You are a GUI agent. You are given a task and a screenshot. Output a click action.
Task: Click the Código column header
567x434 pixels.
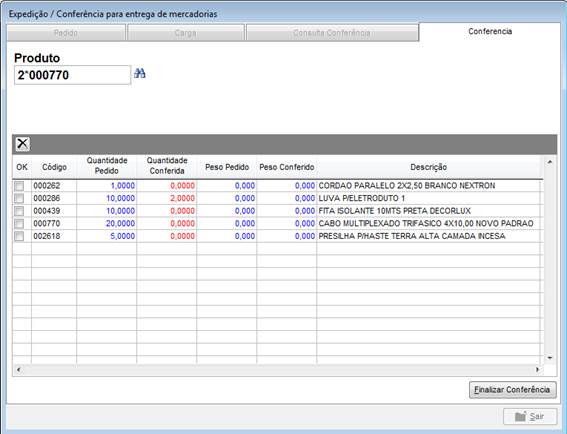coord(54,167)
